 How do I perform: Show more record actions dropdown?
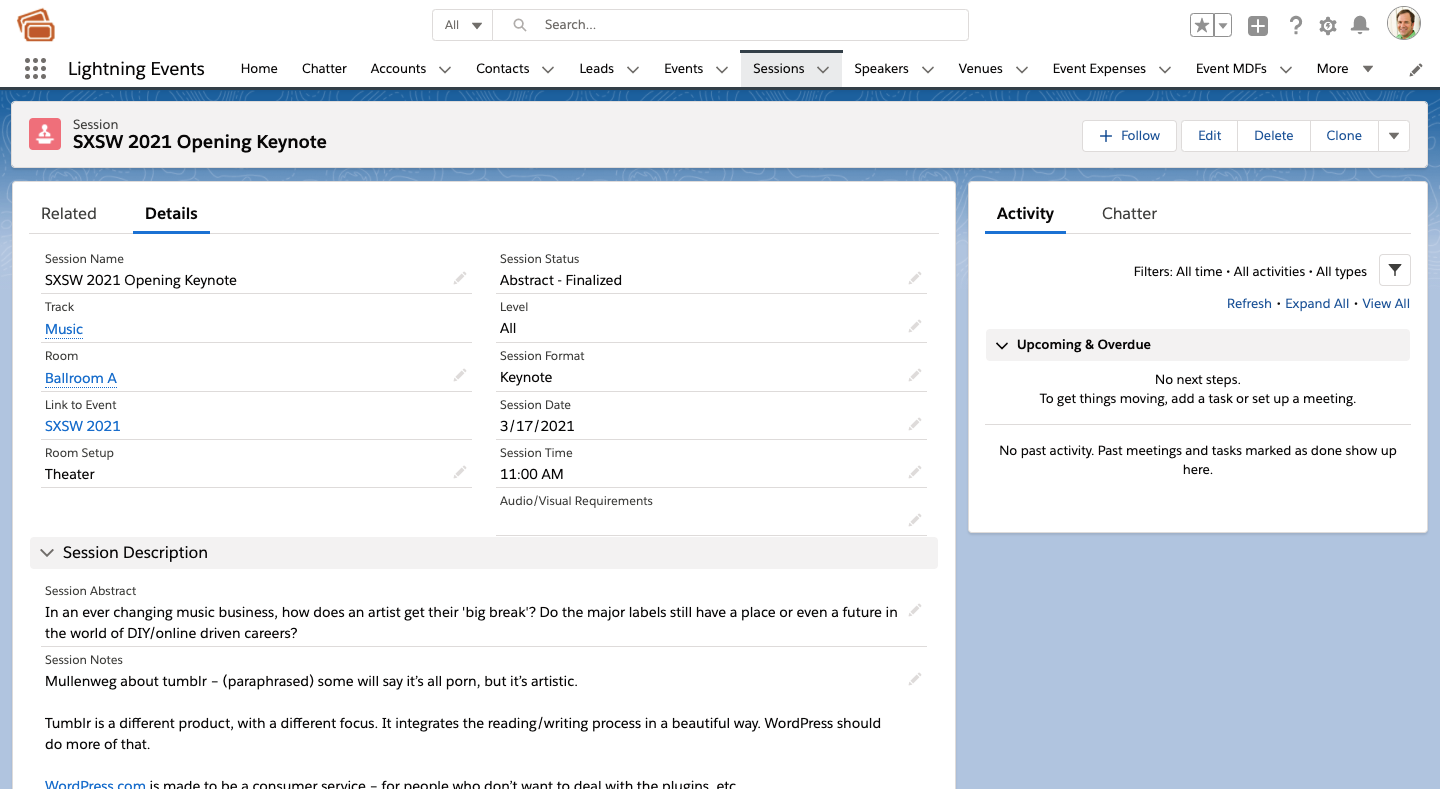tap(1394, 136)
